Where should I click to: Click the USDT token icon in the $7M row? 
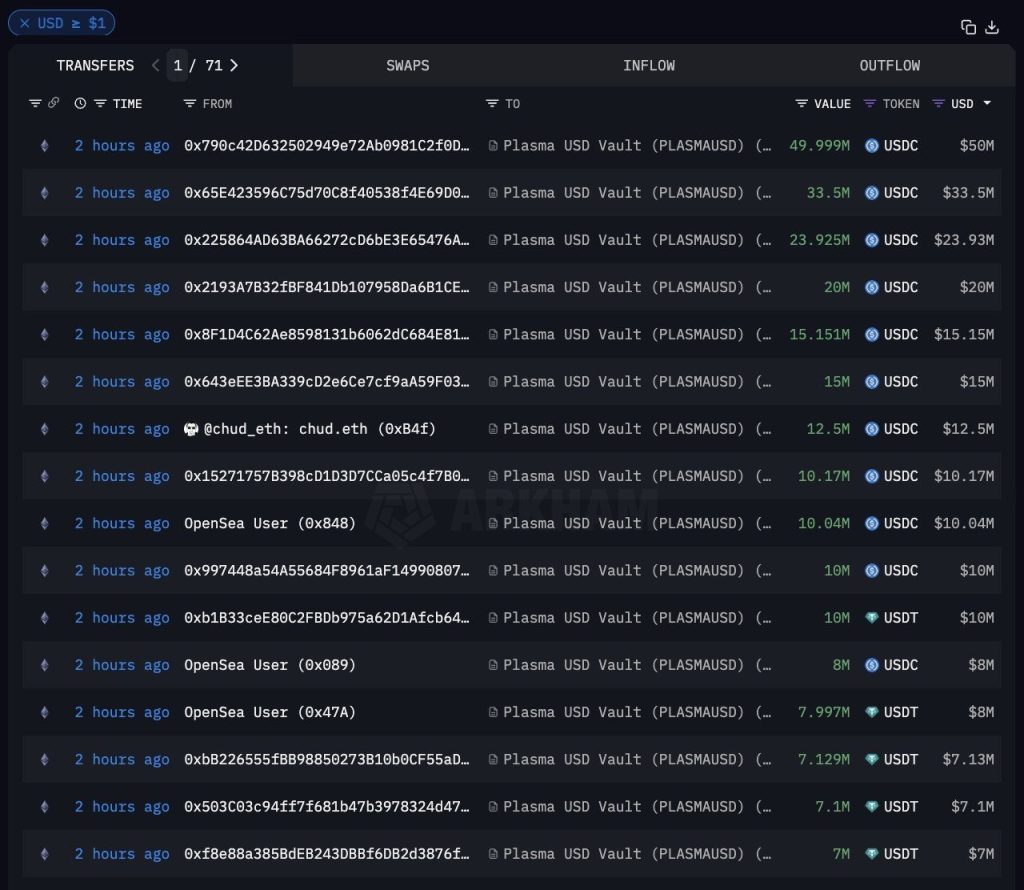pyautogui.click(x=871, y=854)
